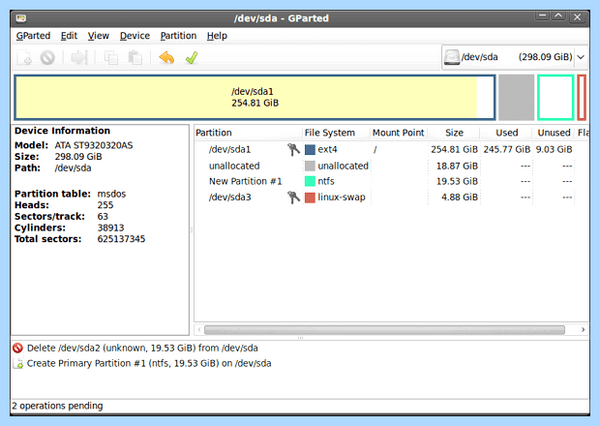Open the Help menu
600x426 pixels.
pyautogui.click(x=217, y=36)
